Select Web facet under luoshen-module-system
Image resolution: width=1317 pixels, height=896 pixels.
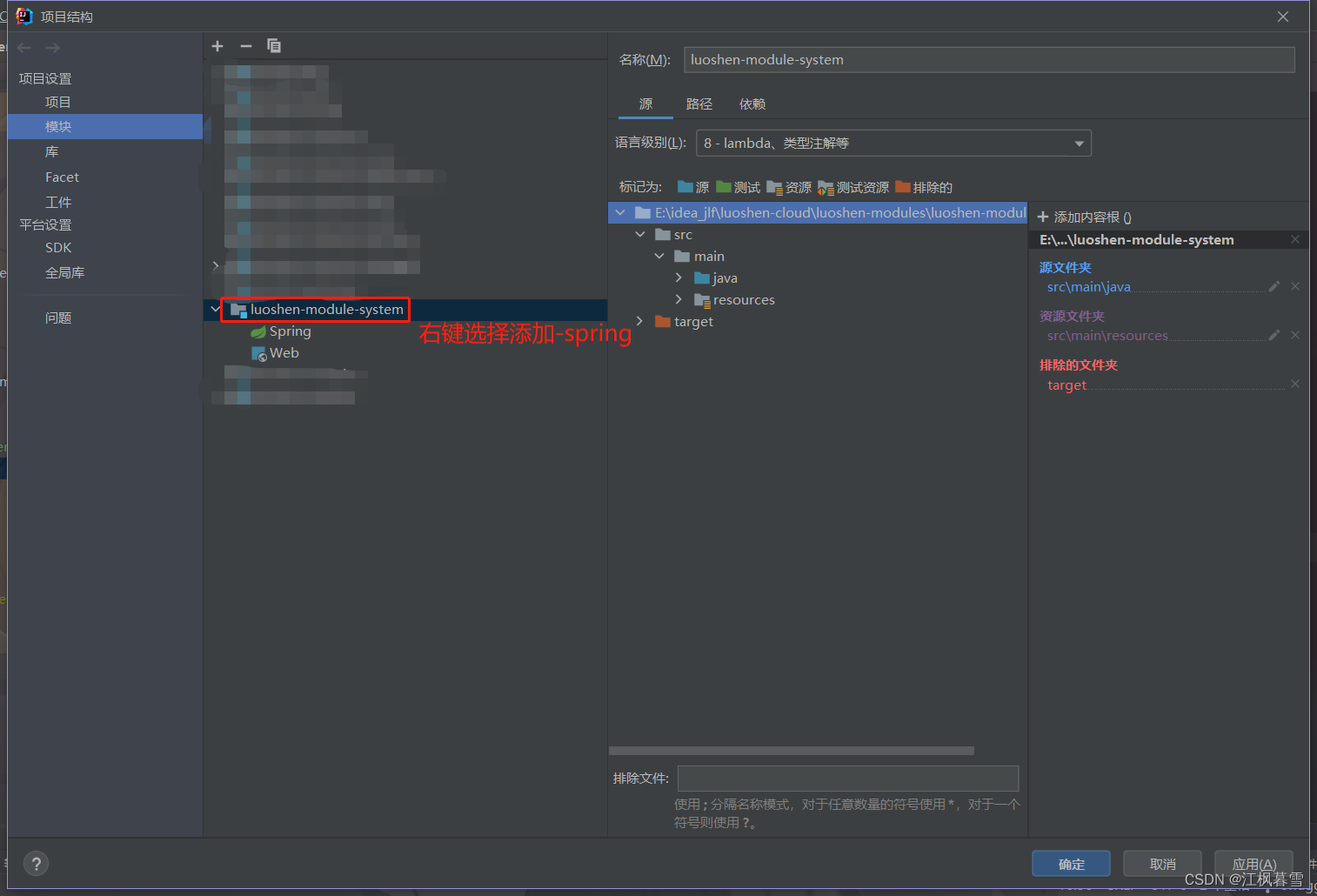click(284, 353)
